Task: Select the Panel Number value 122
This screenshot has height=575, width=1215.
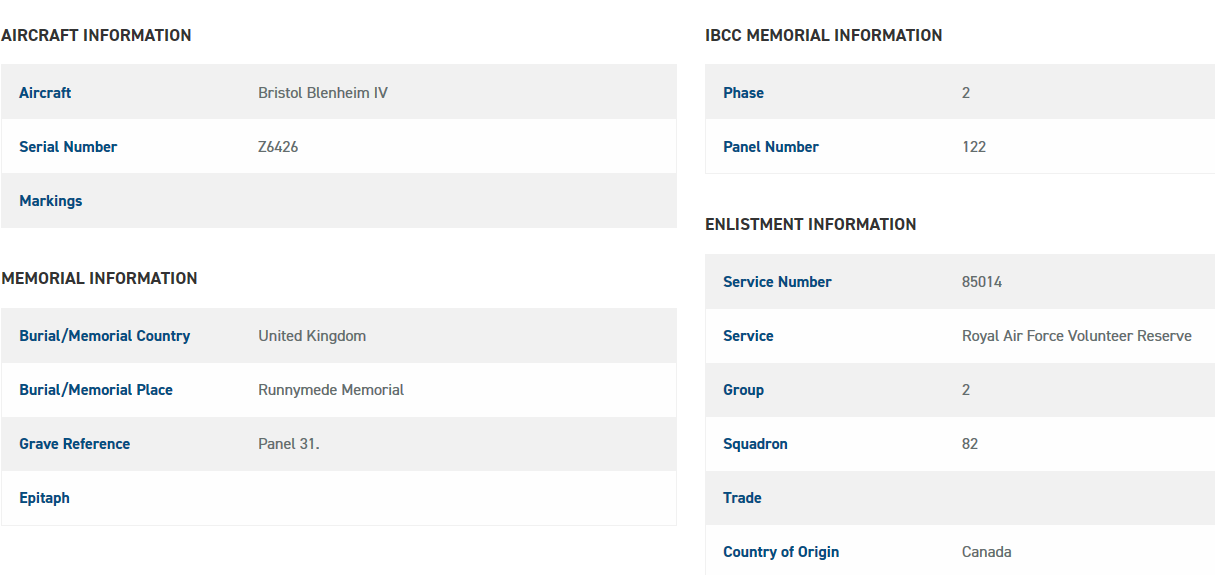Action: point(974,147)
